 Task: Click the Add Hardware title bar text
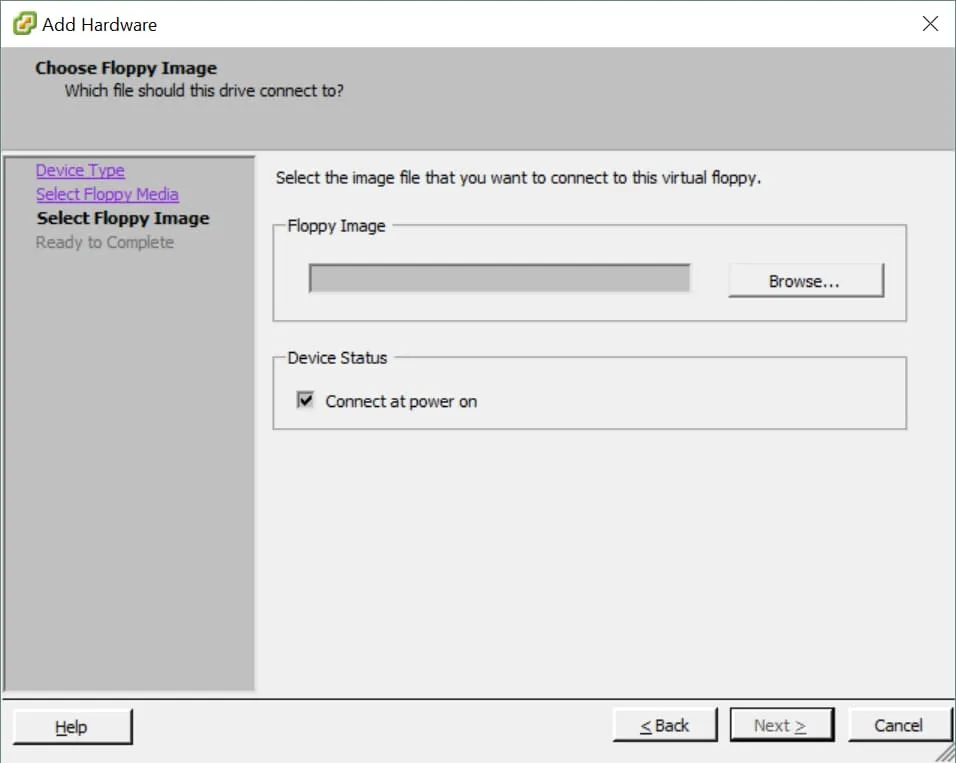(99, 25)
